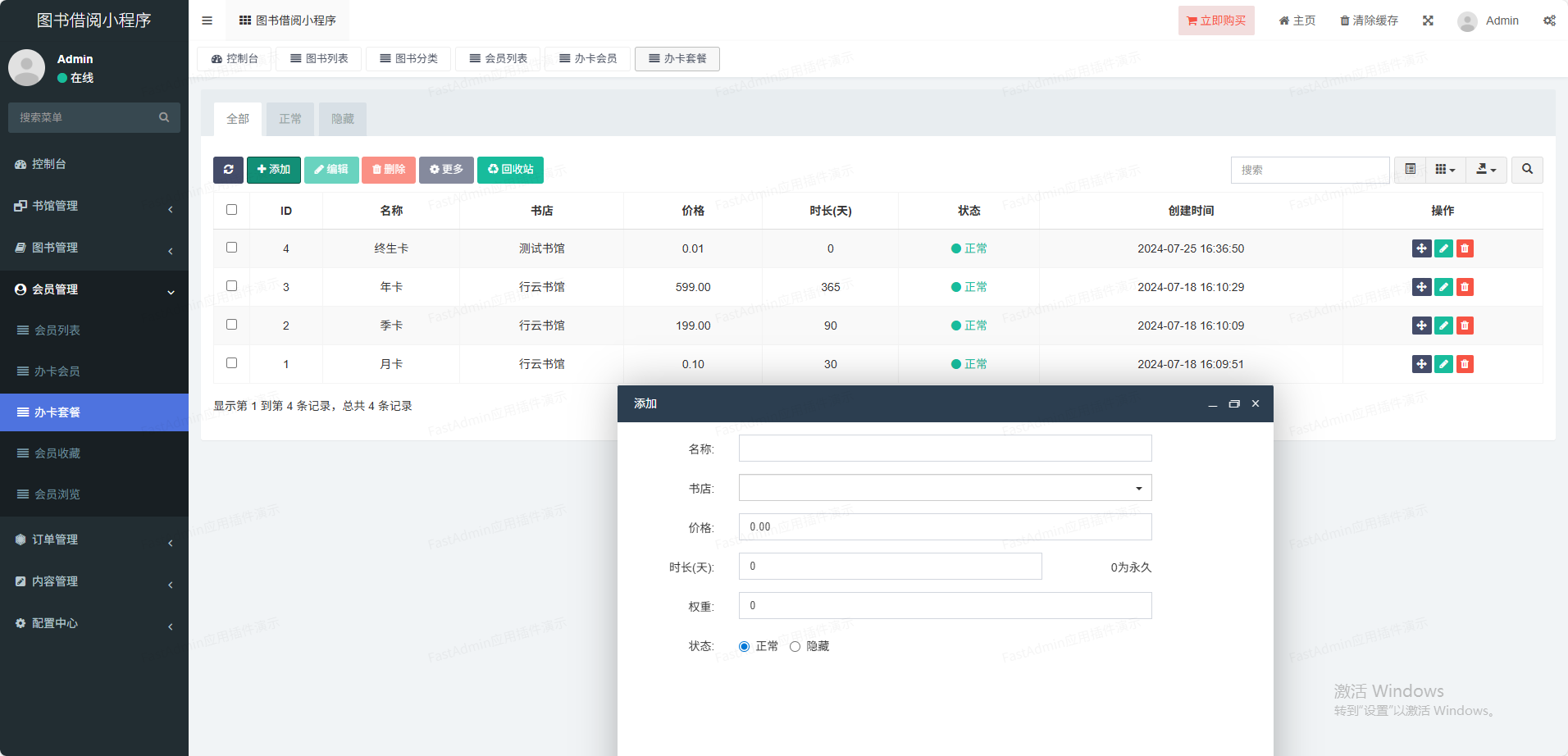Open the columns visibility dropdown
This screenshot has height=756, width=1568.
(1445, 170)
